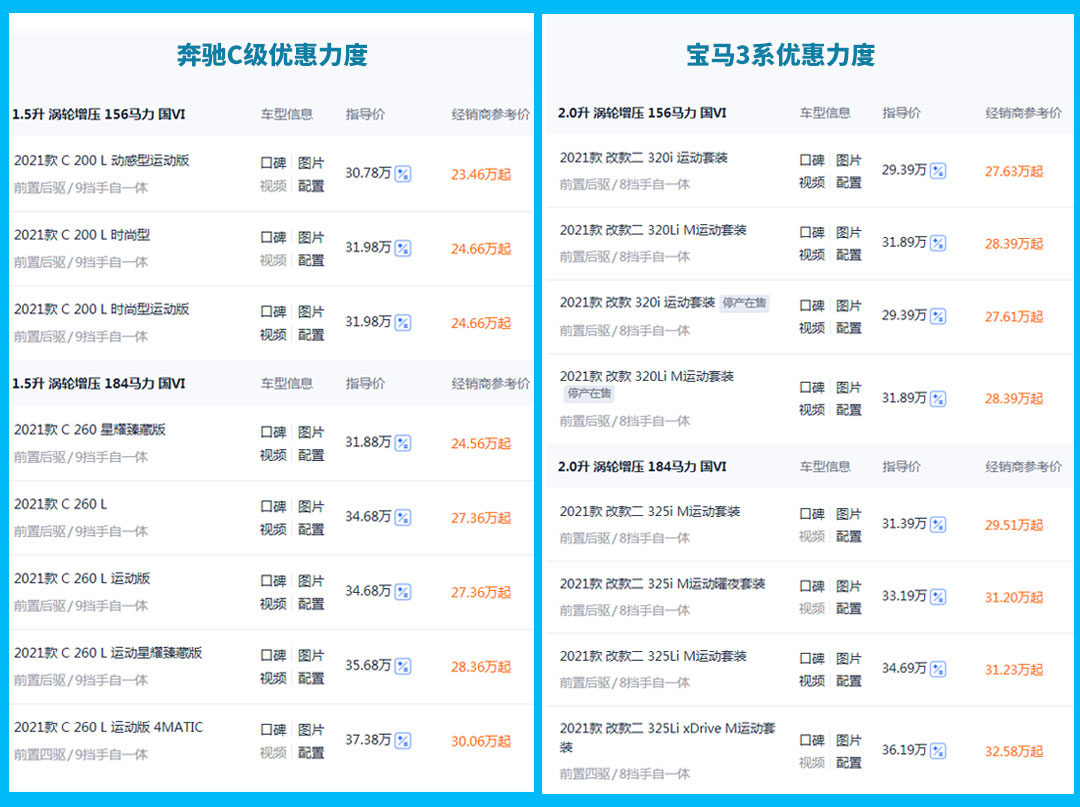Click dealer price 23.46万起
The height and width of the screenshot is (807, 1080).
(x=480, y=174)
